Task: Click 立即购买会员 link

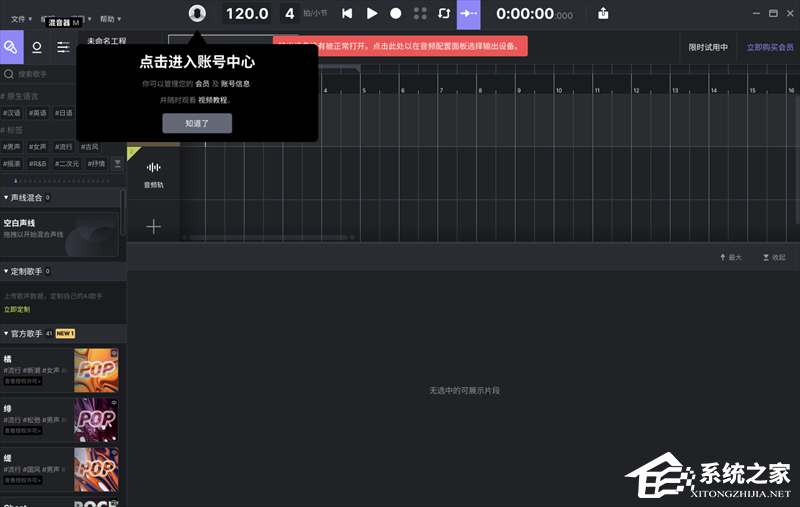Action: pos(770,48)
